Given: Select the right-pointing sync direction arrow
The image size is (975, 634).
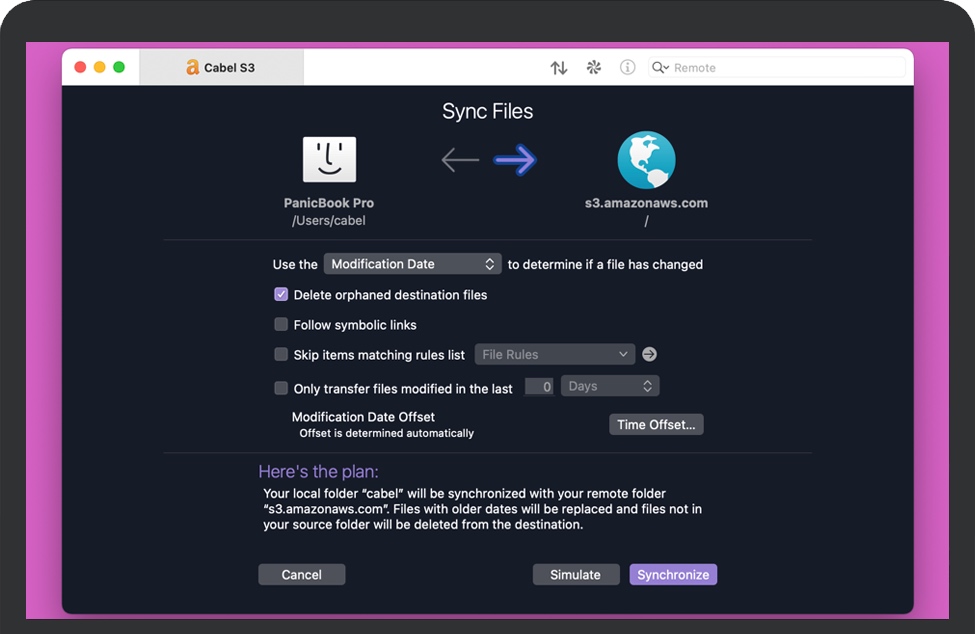Looking at the screenshot, I should click(x=515, y=160).
